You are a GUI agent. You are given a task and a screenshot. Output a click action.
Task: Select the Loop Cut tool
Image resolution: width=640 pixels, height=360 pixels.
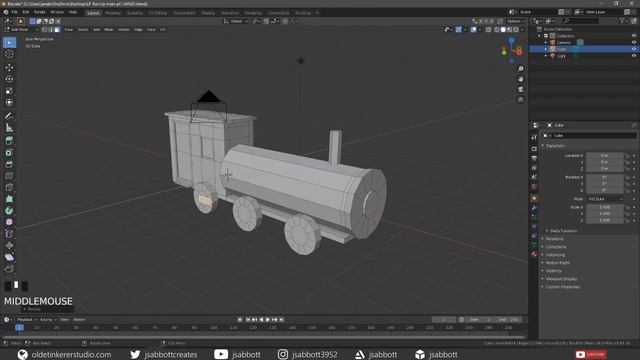[9, 176]
